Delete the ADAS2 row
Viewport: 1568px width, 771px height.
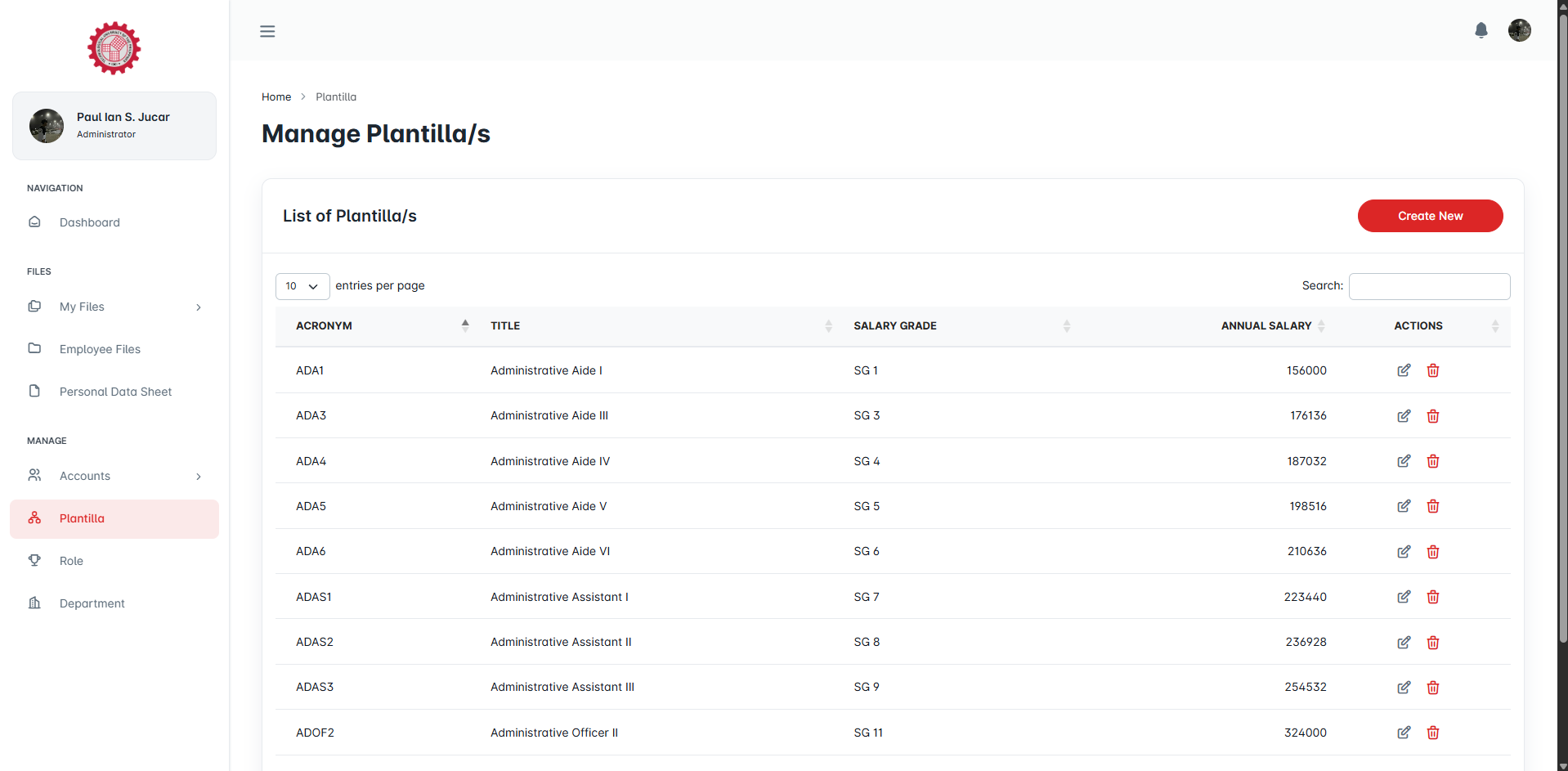[1433, 643]
